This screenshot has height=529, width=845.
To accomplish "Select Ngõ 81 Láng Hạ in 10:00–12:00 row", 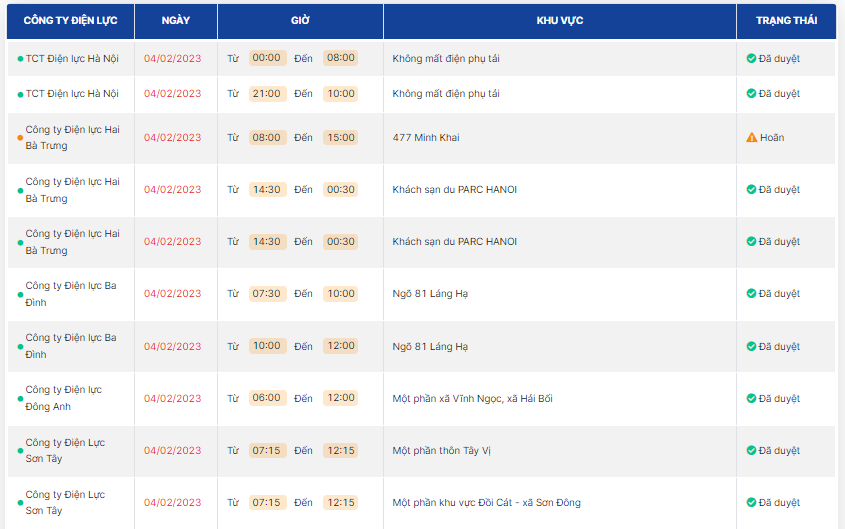I will coord(430,346).
